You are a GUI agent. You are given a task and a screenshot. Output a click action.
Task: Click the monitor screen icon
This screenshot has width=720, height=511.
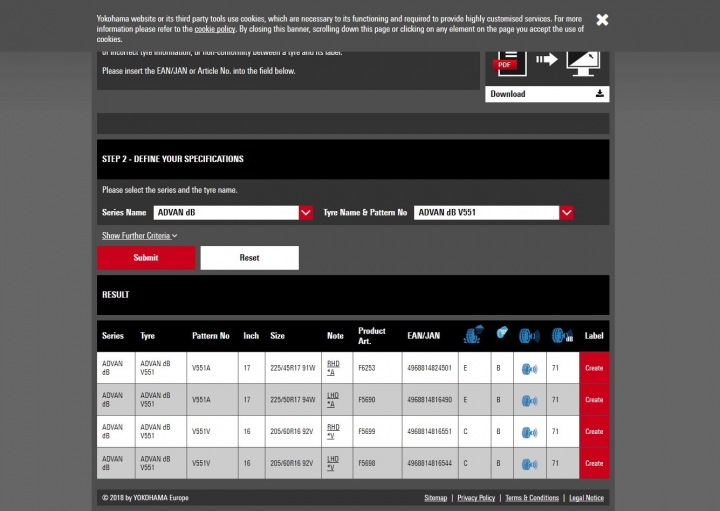pos(583,63)
